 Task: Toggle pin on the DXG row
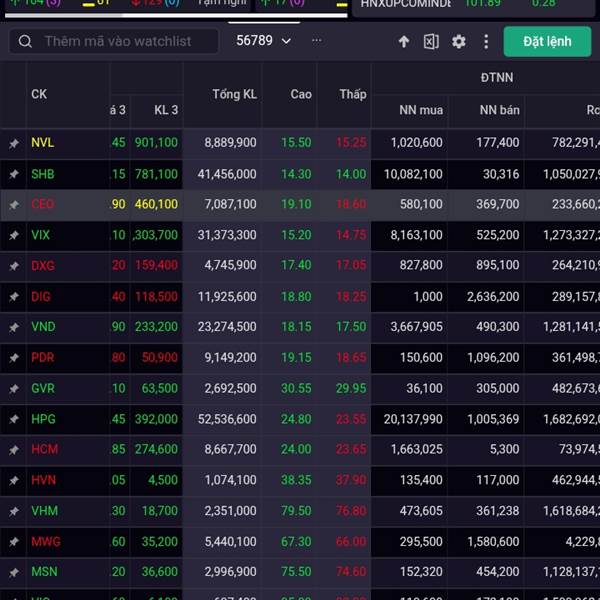(x=14, y=266)
